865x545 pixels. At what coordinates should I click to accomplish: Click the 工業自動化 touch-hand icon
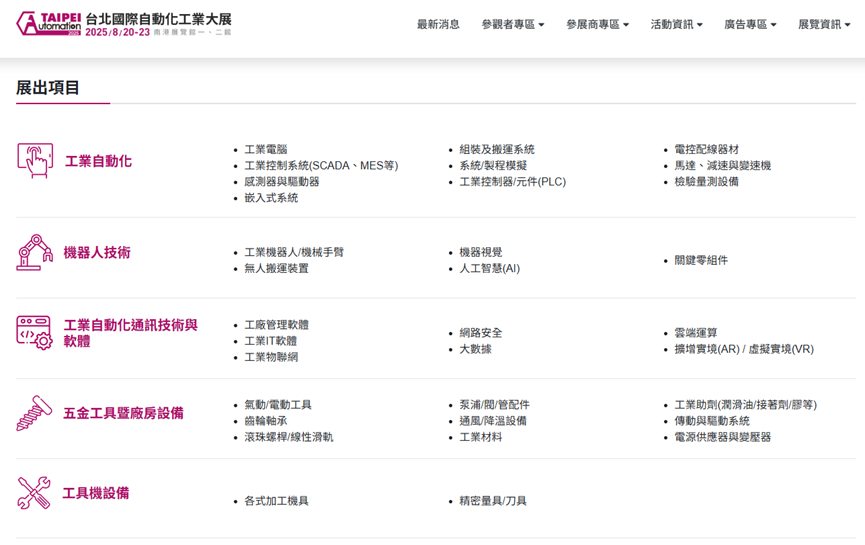coord(35,161)
